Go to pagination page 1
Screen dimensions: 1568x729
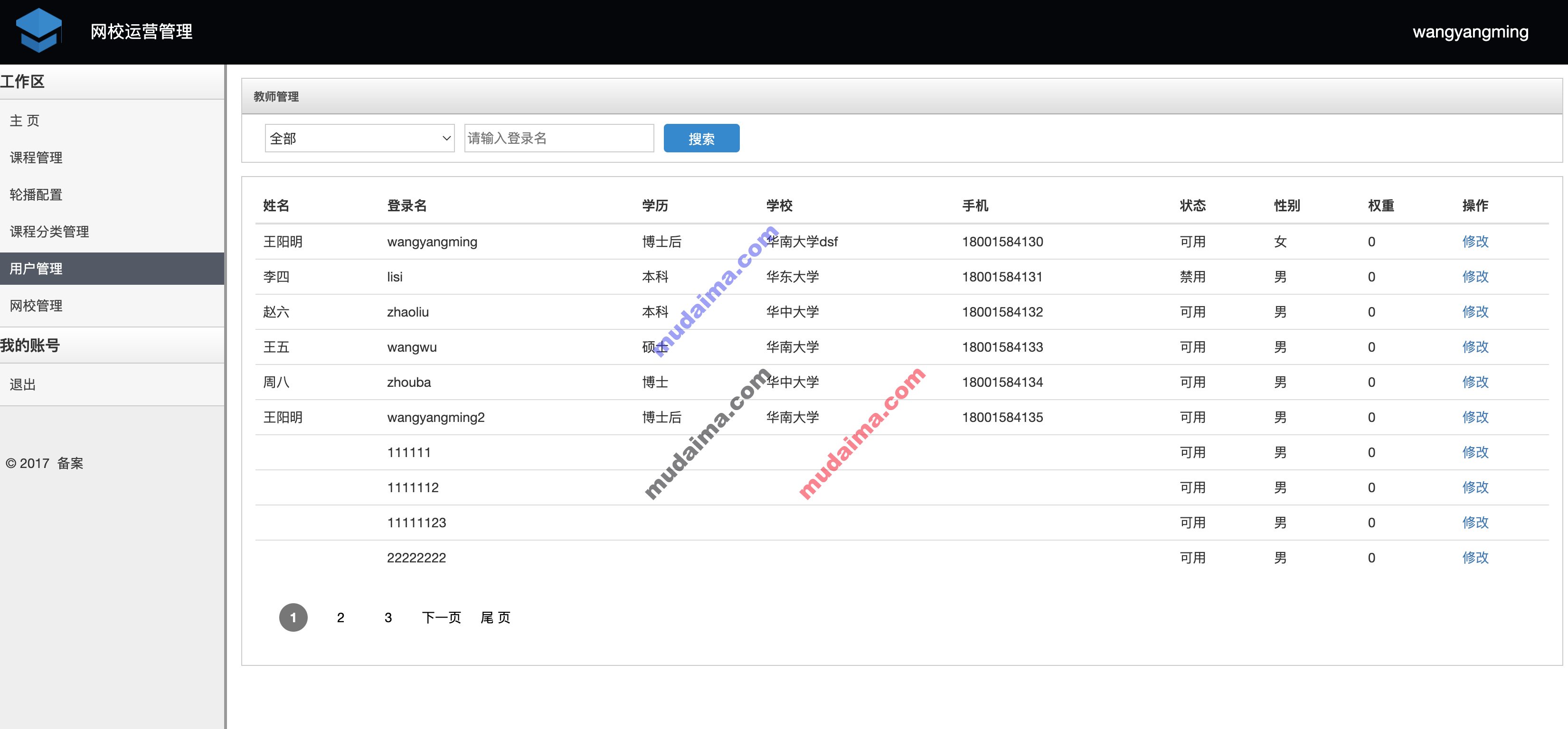293,617
